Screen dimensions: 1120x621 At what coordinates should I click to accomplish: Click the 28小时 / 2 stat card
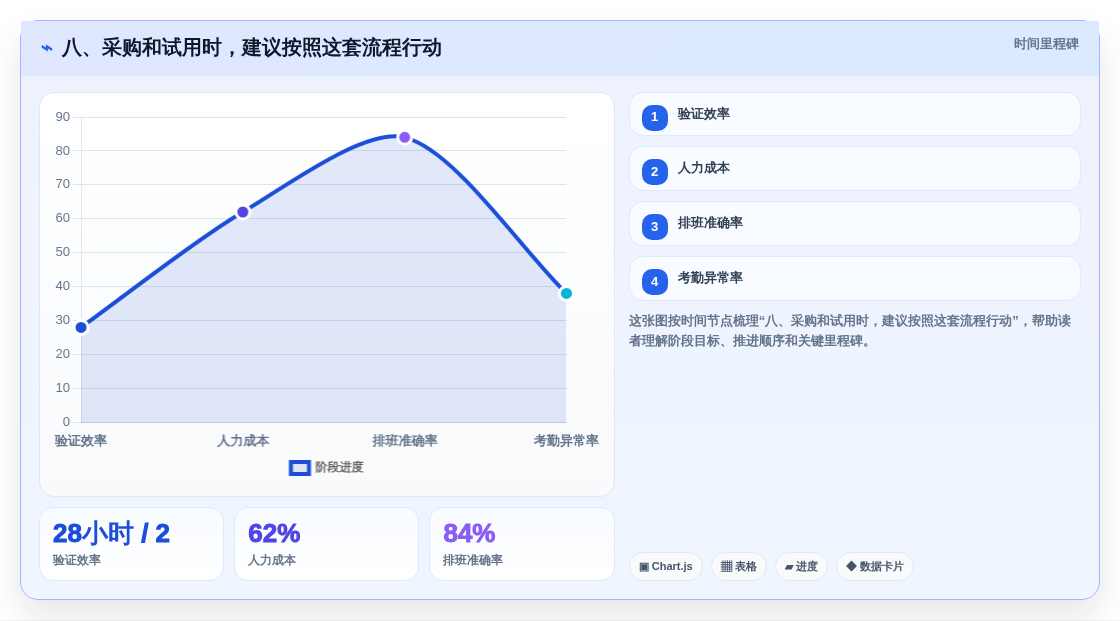tap(131, 545)
